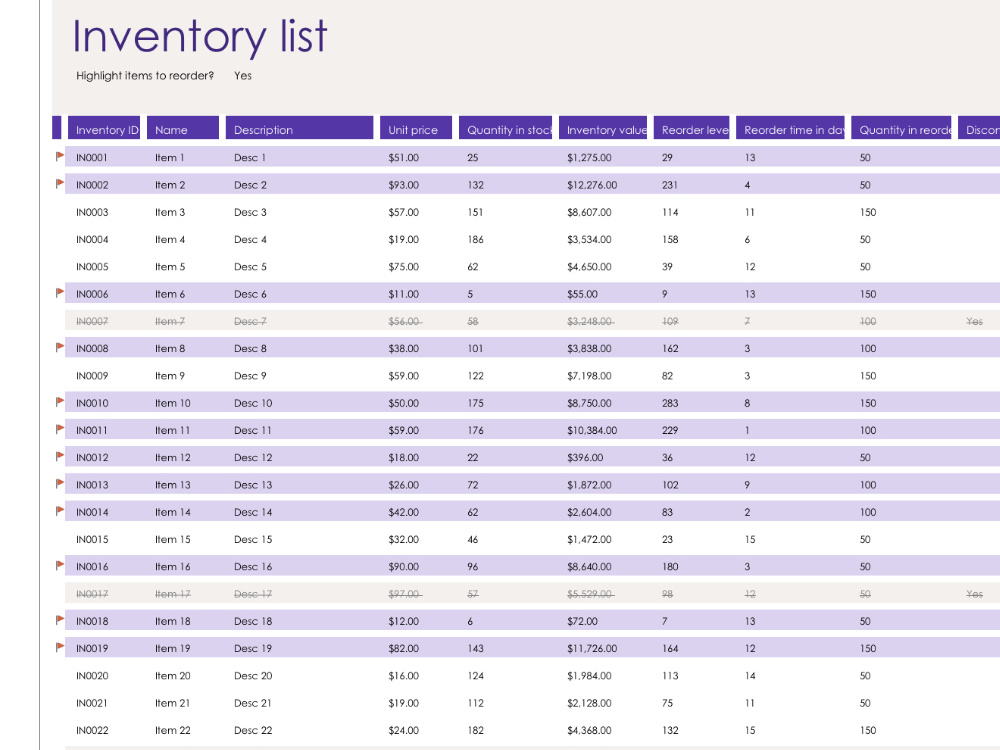The height and width of the screenshot is (750, 1000).
Task: Click the $10,384.00 inventory value cell
Action: point(592,430)
